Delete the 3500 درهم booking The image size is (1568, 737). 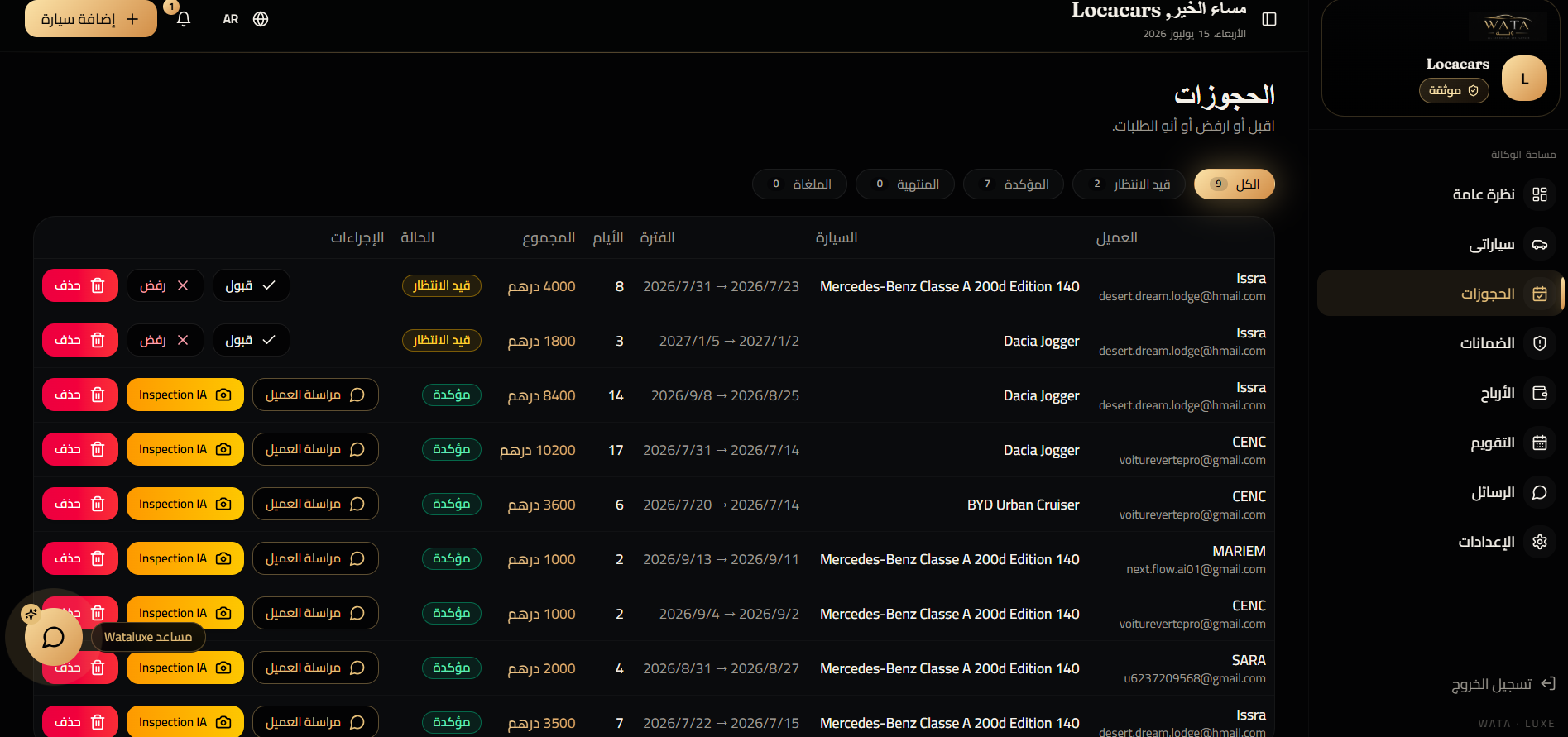click(x=80, y=721)
